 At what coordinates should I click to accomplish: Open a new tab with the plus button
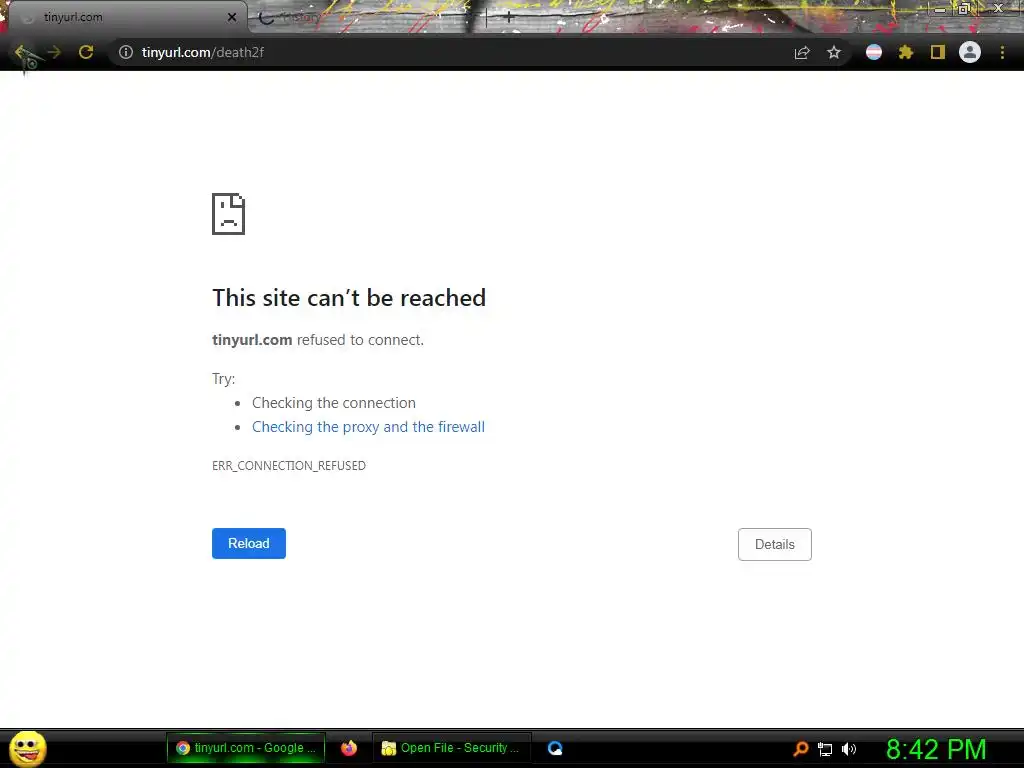pos(509,18)
